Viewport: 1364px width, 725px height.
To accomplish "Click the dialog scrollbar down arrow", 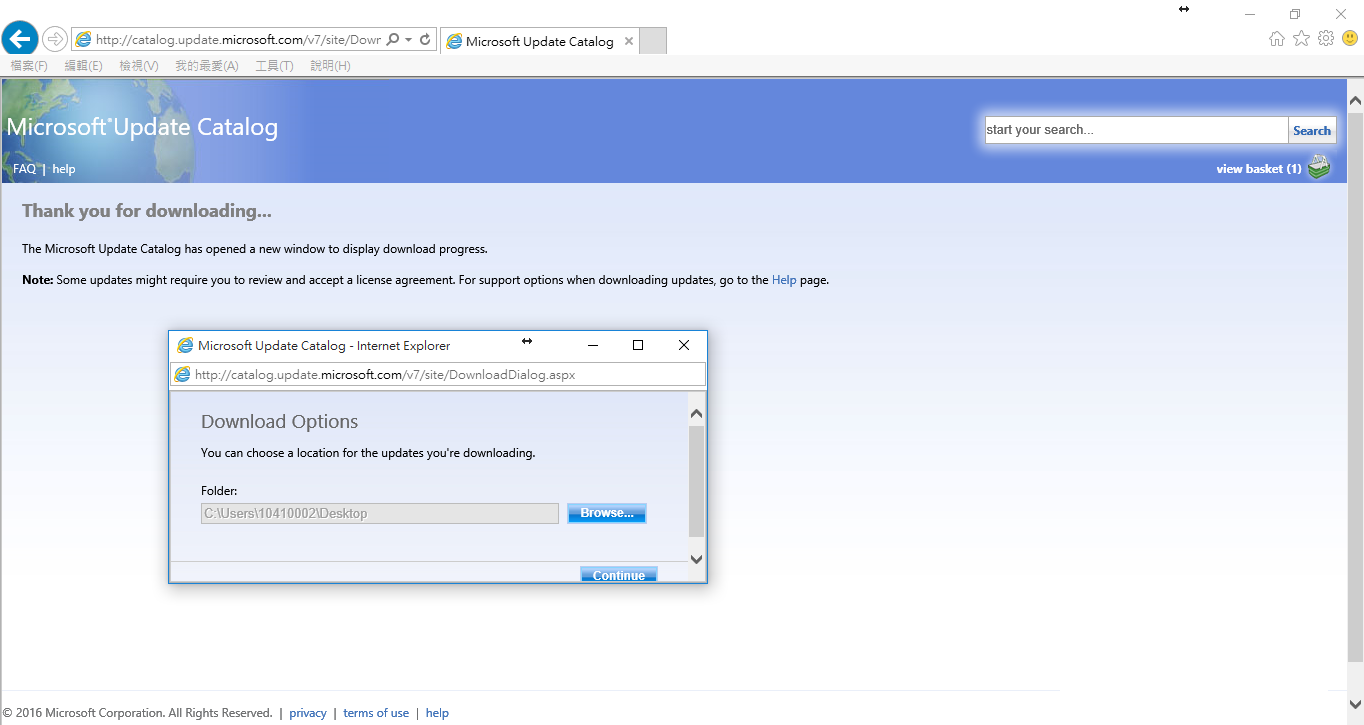I will click(x=697, y=559).
